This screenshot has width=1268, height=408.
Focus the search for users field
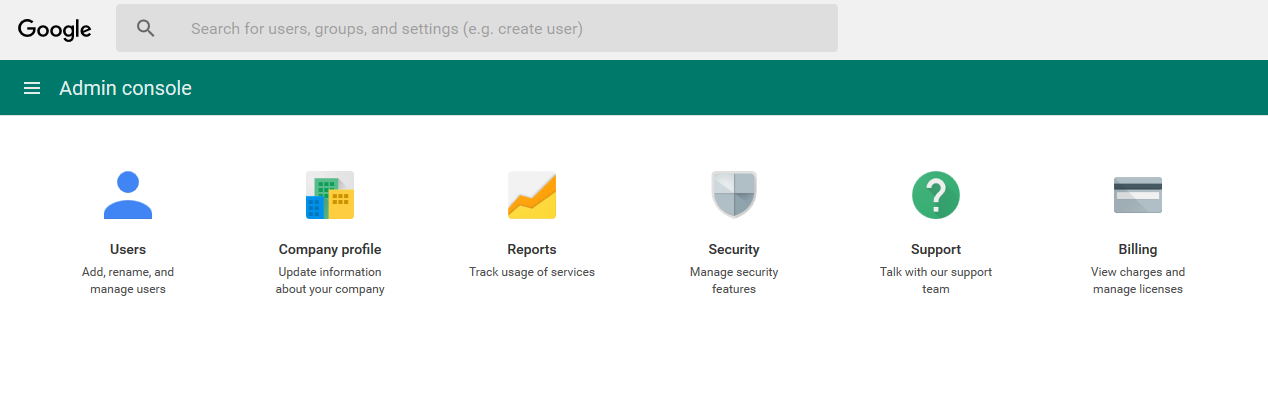tap(477, 28)
